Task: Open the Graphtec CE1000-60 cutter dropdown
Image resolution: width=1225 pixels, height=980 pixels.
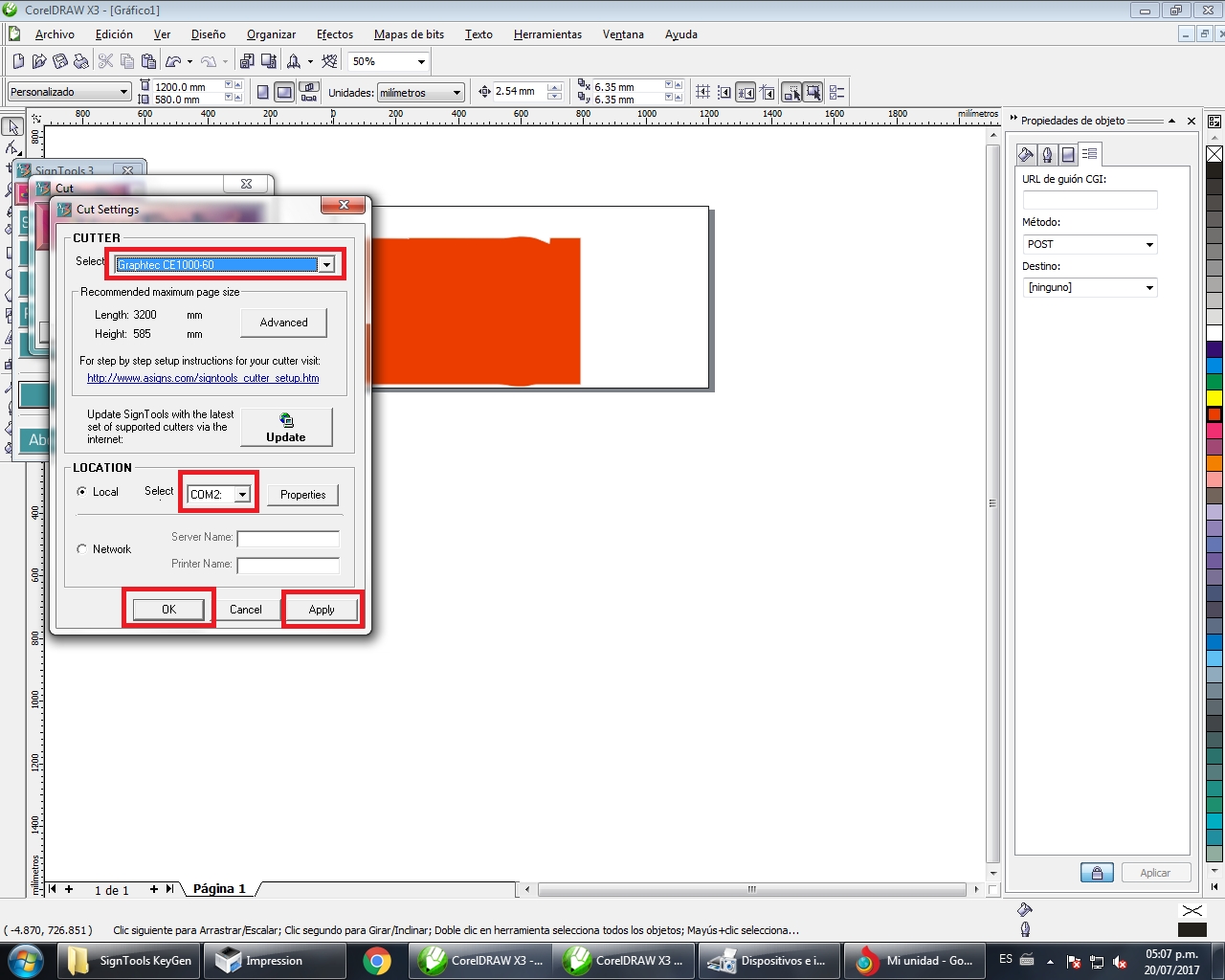Action: click(326, 265)
